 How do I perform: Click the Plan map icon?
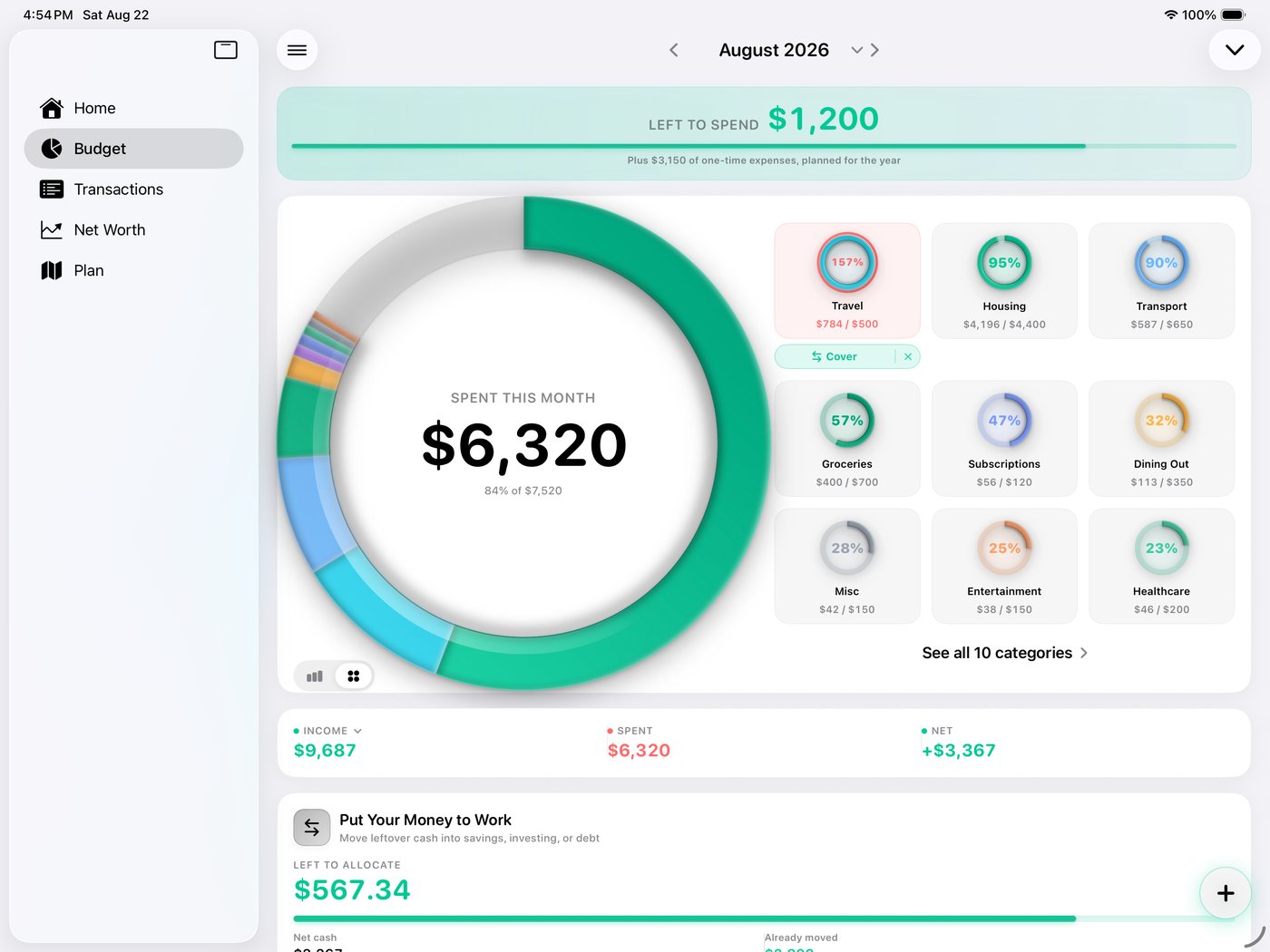tap(52, 270)
